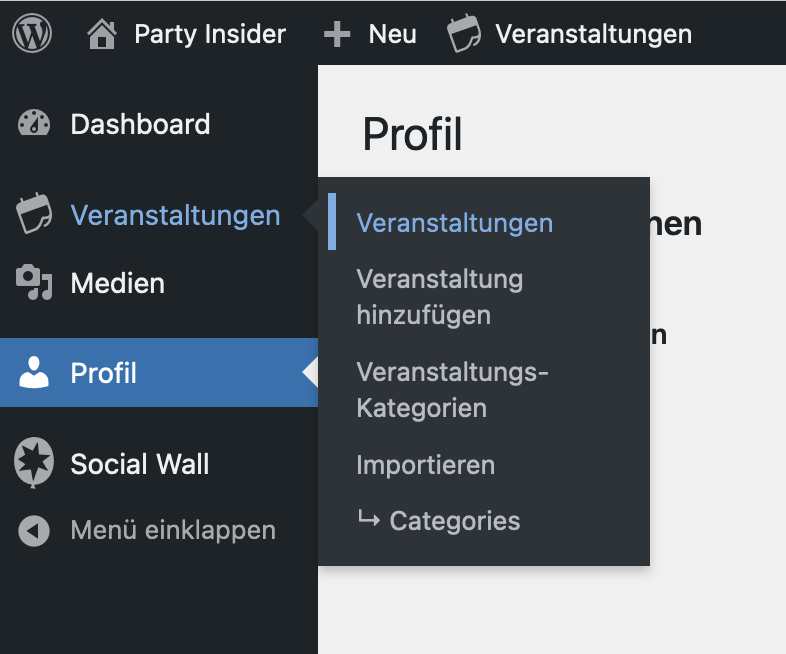Image resolution: width=786 pixels, height=654 pixels.
Task: Open the Neu dropdown in admin bar
Action: tap(392, 35)
